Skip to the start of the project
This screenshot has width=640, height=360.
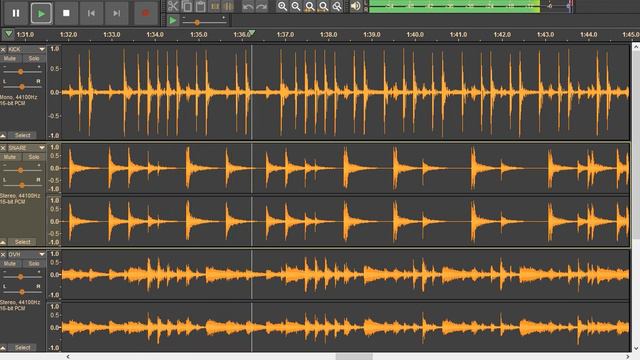[x=91, y=13]
